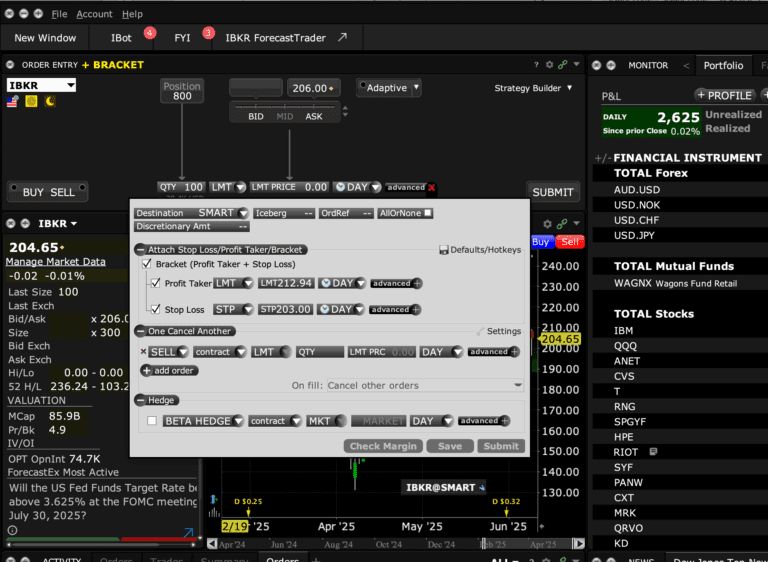Click the ASK point on the price slider
The height and width of the screenshot is (562, 768).
pos(314,117)
